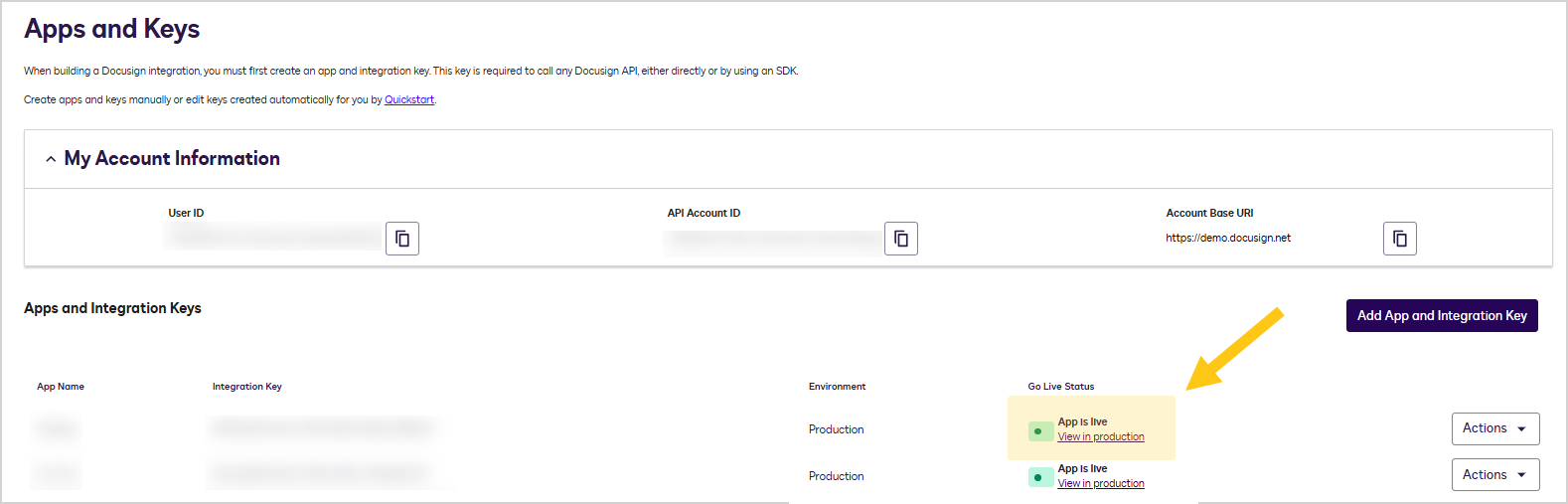This screenshot has width=1568, height=504.
Task: Click the Apps and Keys page heading
Action: pos(112,30)
